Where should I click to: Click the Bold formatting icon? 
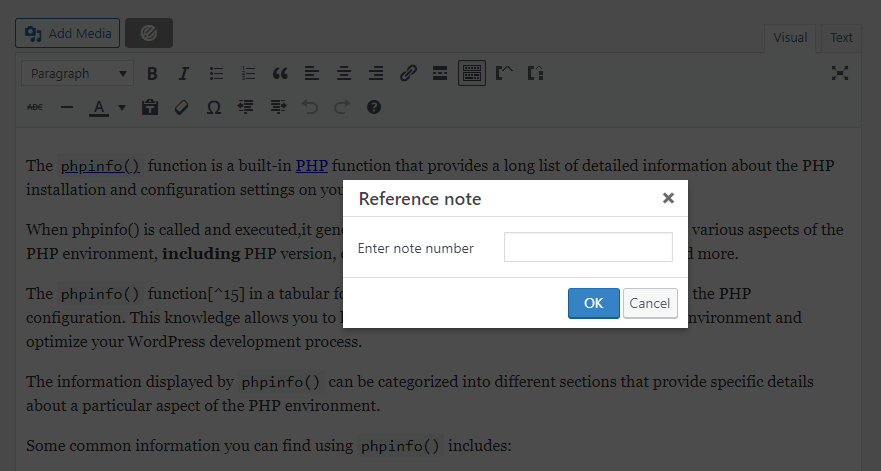(x=152, y=73)
